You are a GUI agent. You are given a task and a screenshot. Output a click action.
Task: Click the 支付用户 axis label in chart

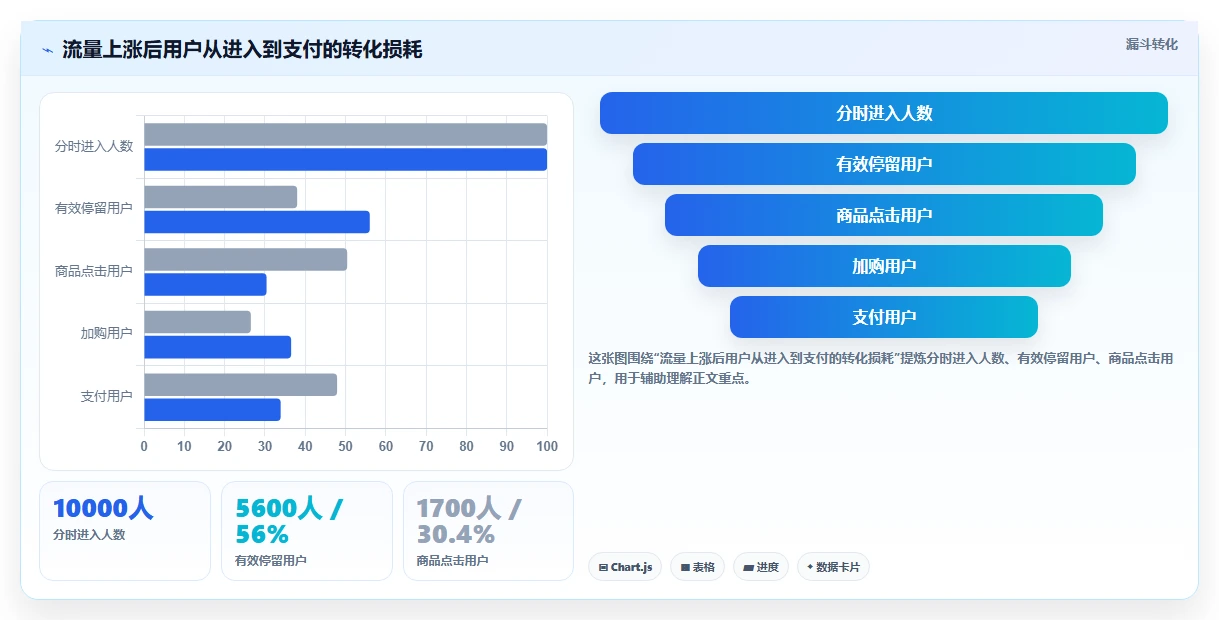pyautogui.click(x=107, y=397)
